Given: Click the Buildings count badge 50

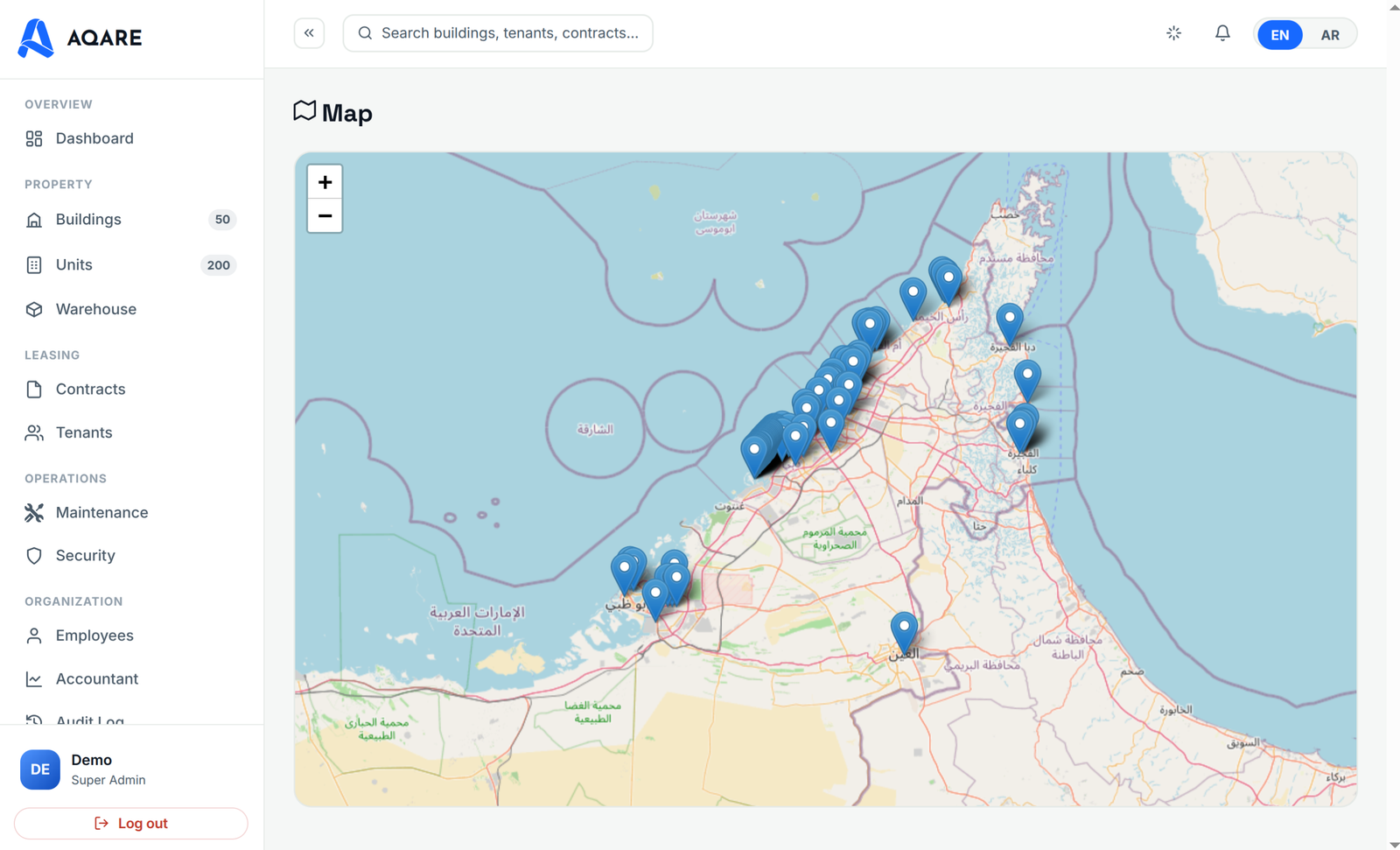Looking at the screenshot, I should (222, 220).
